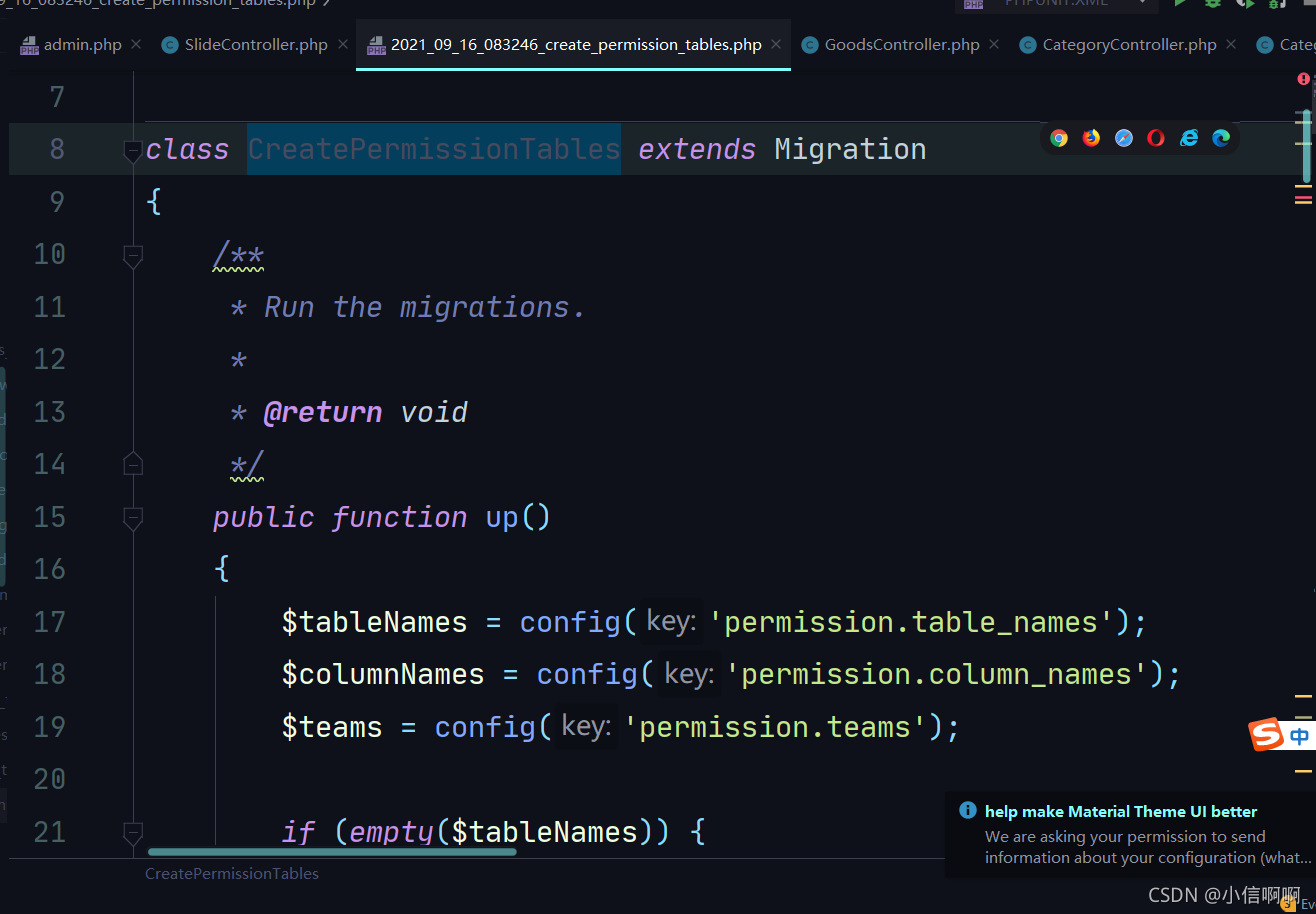Image resolution: width=1316 pixels, height=914 pixels.
Task: Click the $columnNames variable on line 18
Action: pos(383,674)
